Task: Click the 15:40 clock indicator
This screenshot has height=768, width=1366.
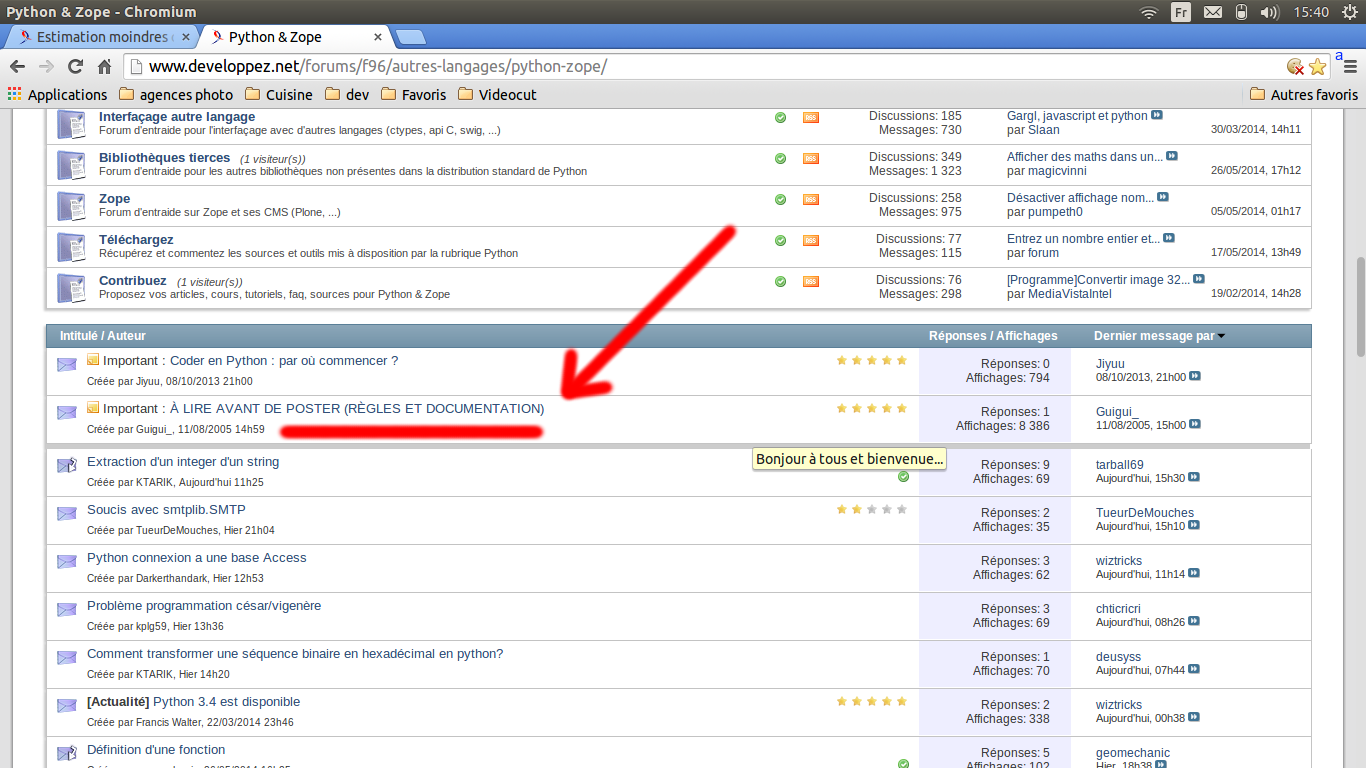Action: 1311,12
